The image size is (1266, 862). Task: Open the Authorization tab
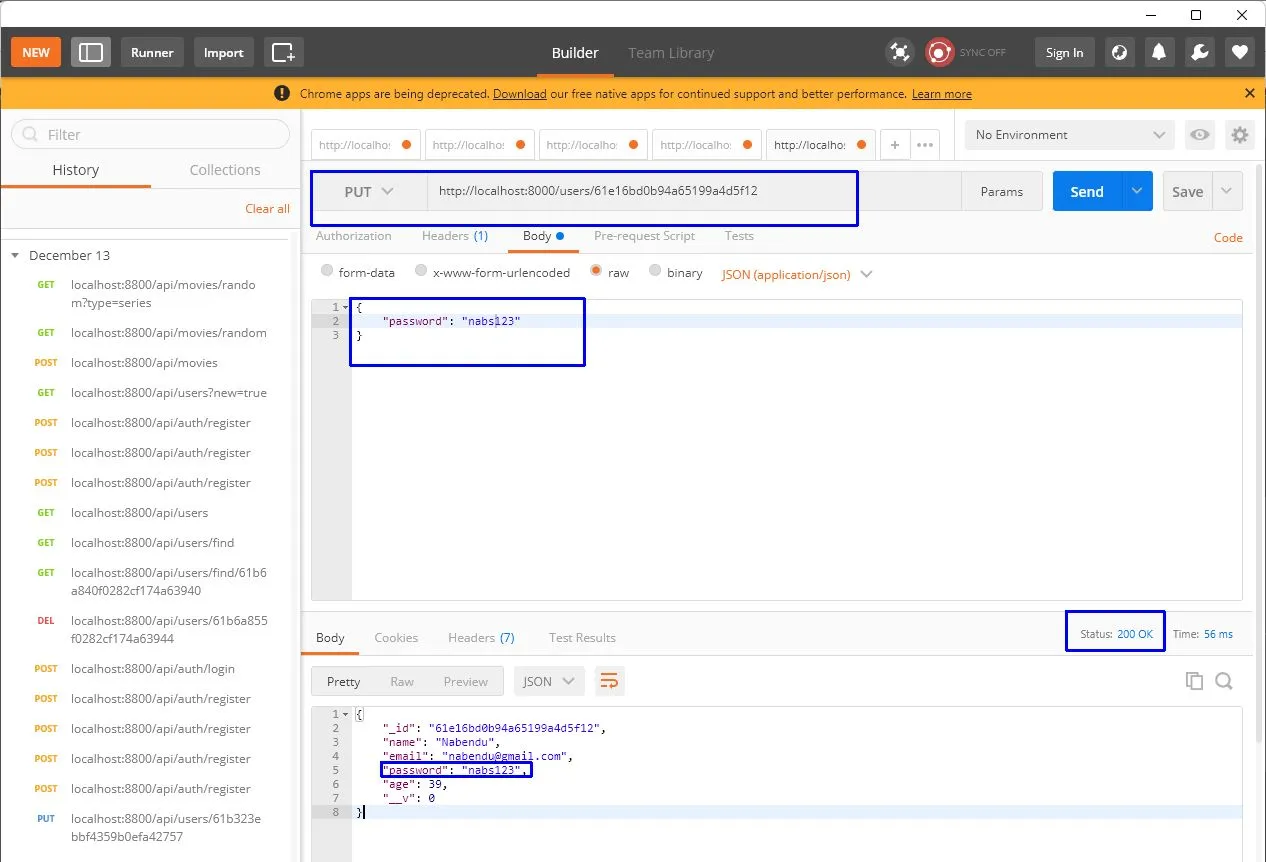(354, 236)
